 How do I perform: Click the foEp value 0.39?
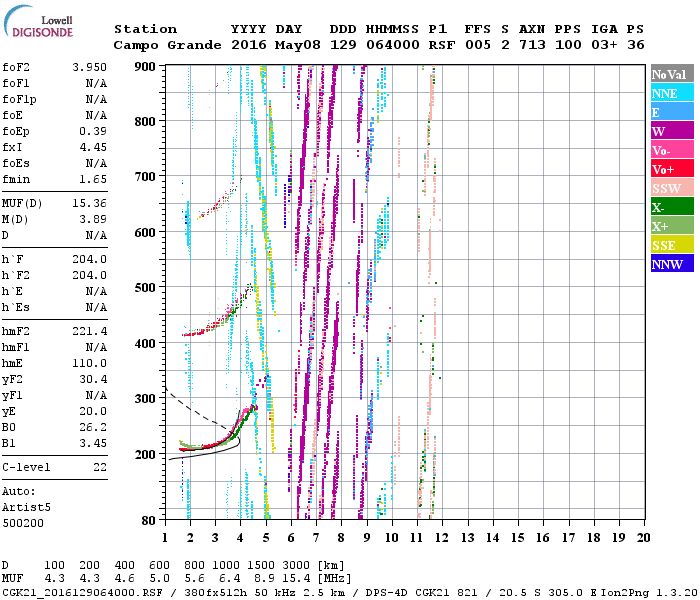93,131
